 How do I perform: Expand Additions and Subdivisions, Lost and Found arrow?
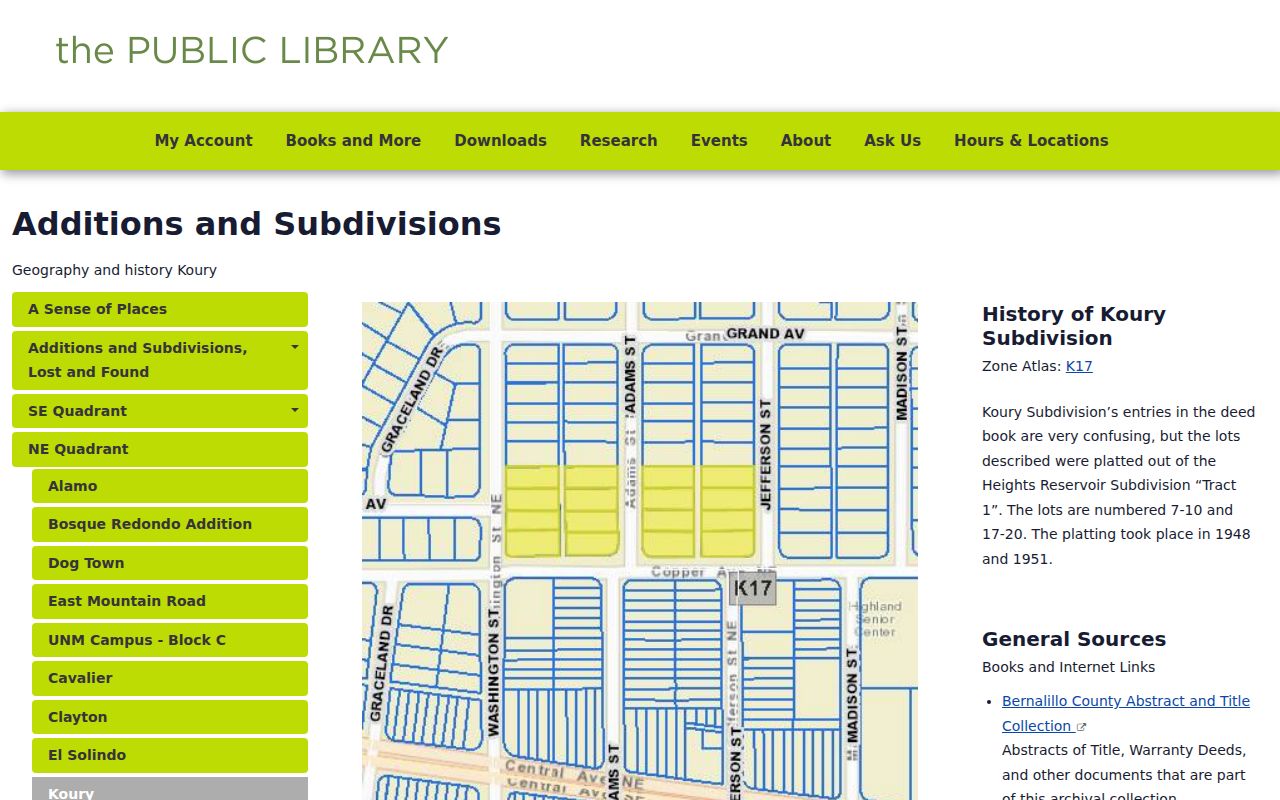pos(295,348)
